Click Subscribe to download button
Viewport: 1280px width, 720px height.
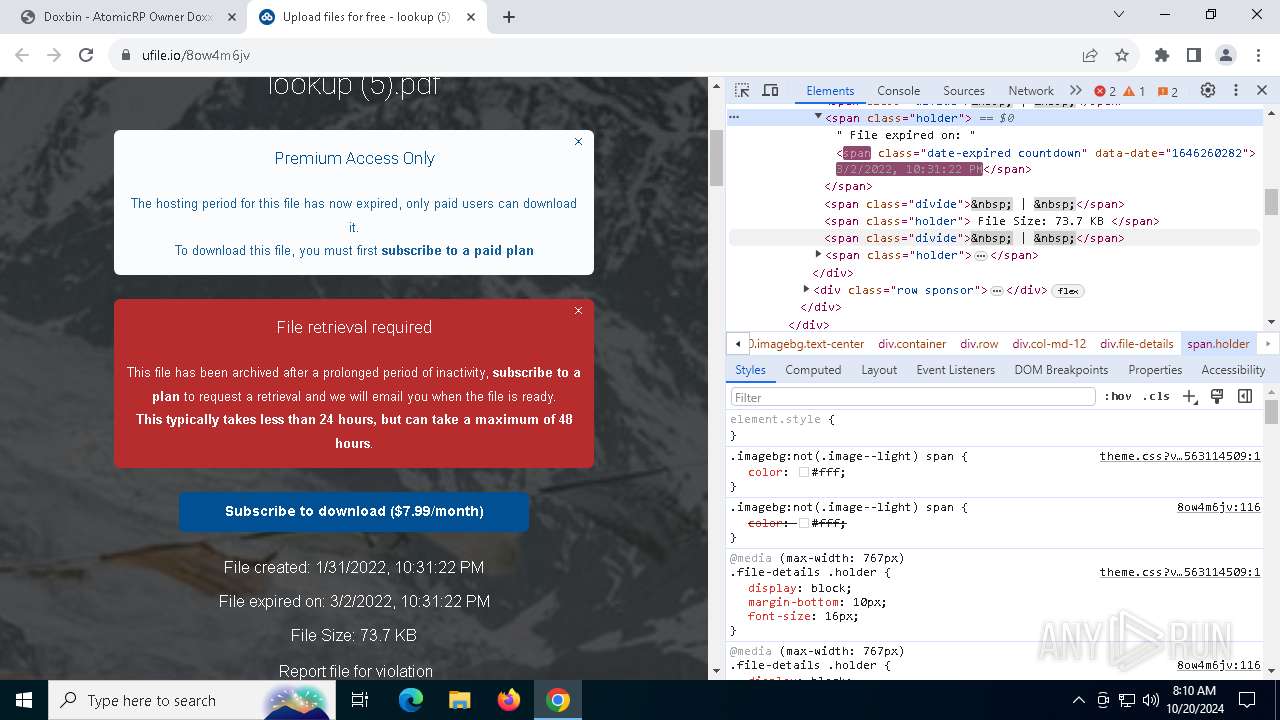tap(354, 511)
